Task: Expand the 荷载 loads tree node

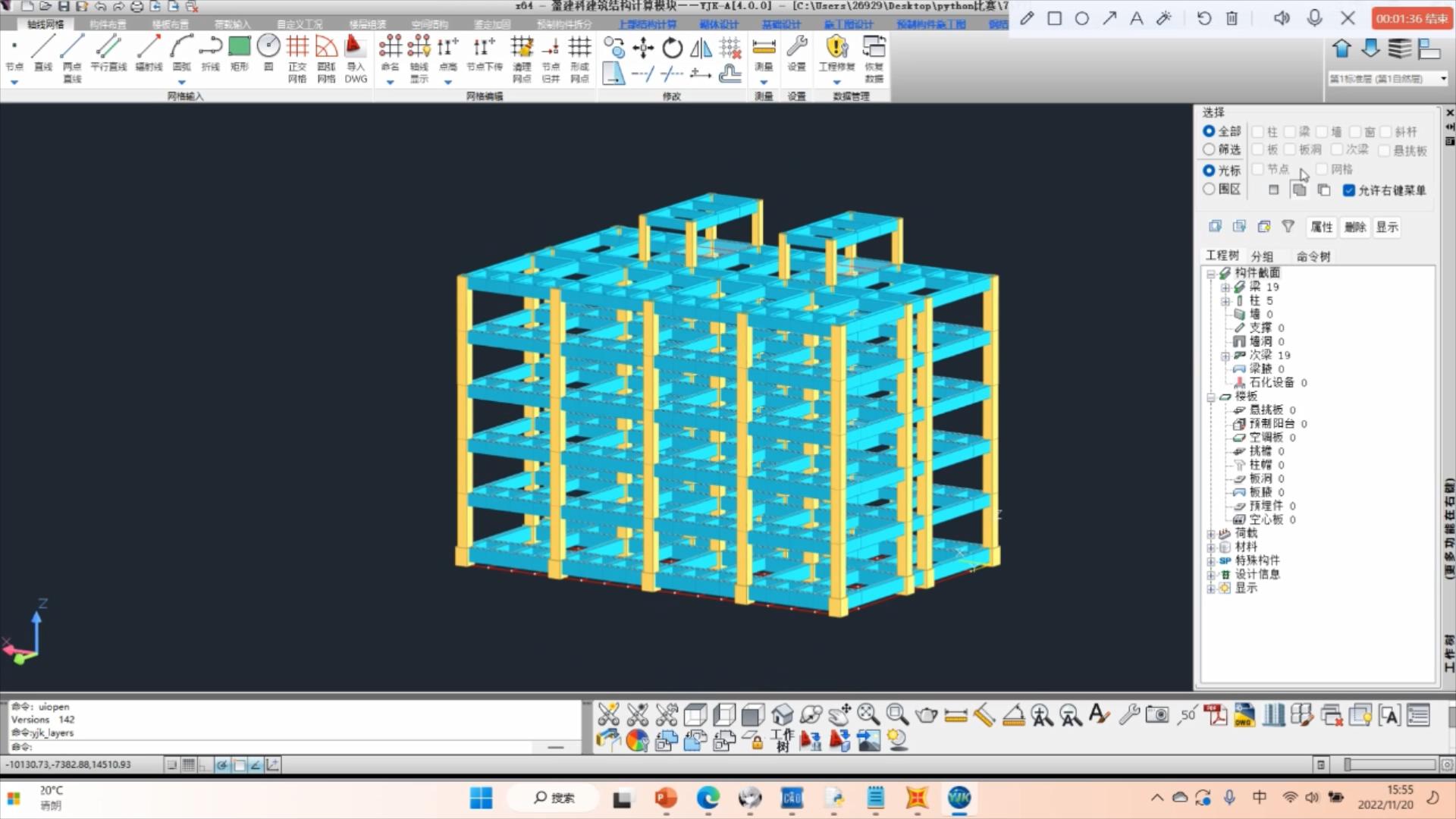Action: coord(1211,534)
